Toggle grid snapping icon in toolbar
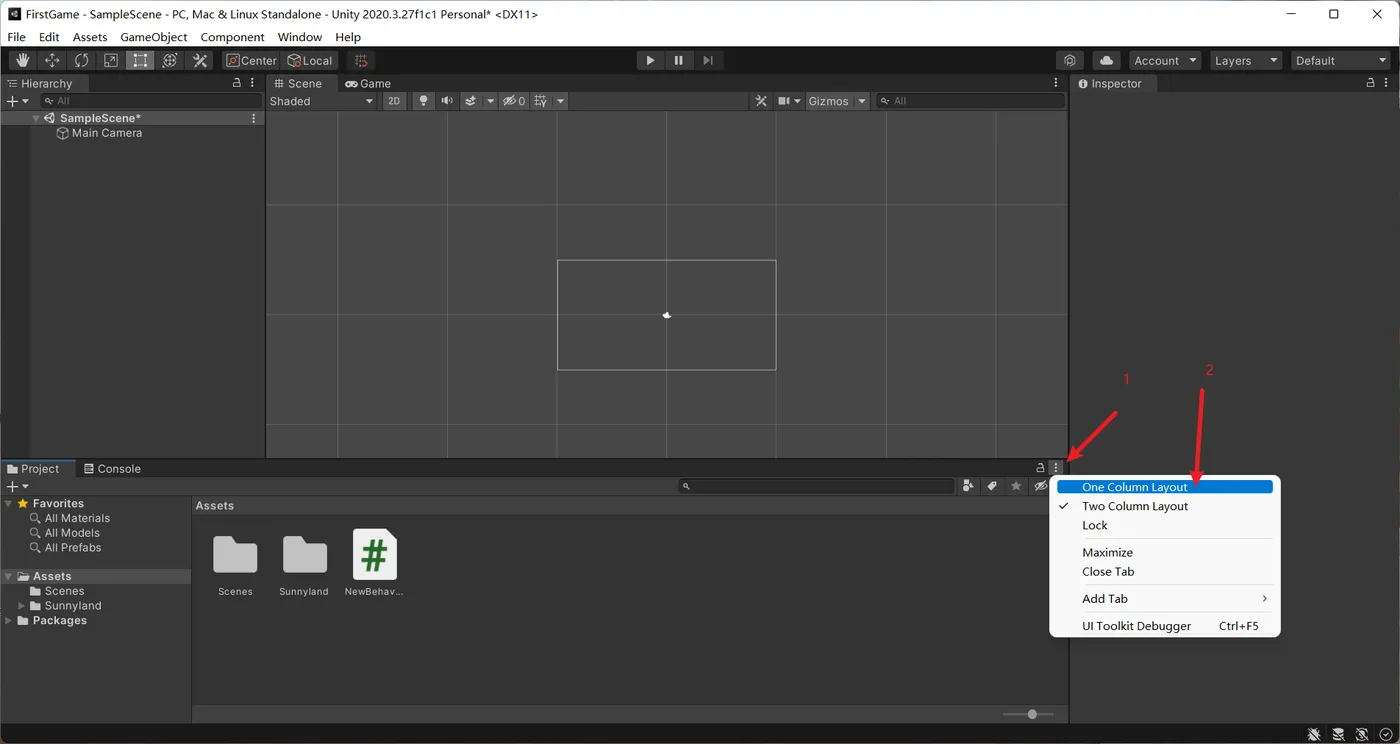The width and height of the screenshot is (1400, 744). 361,61
